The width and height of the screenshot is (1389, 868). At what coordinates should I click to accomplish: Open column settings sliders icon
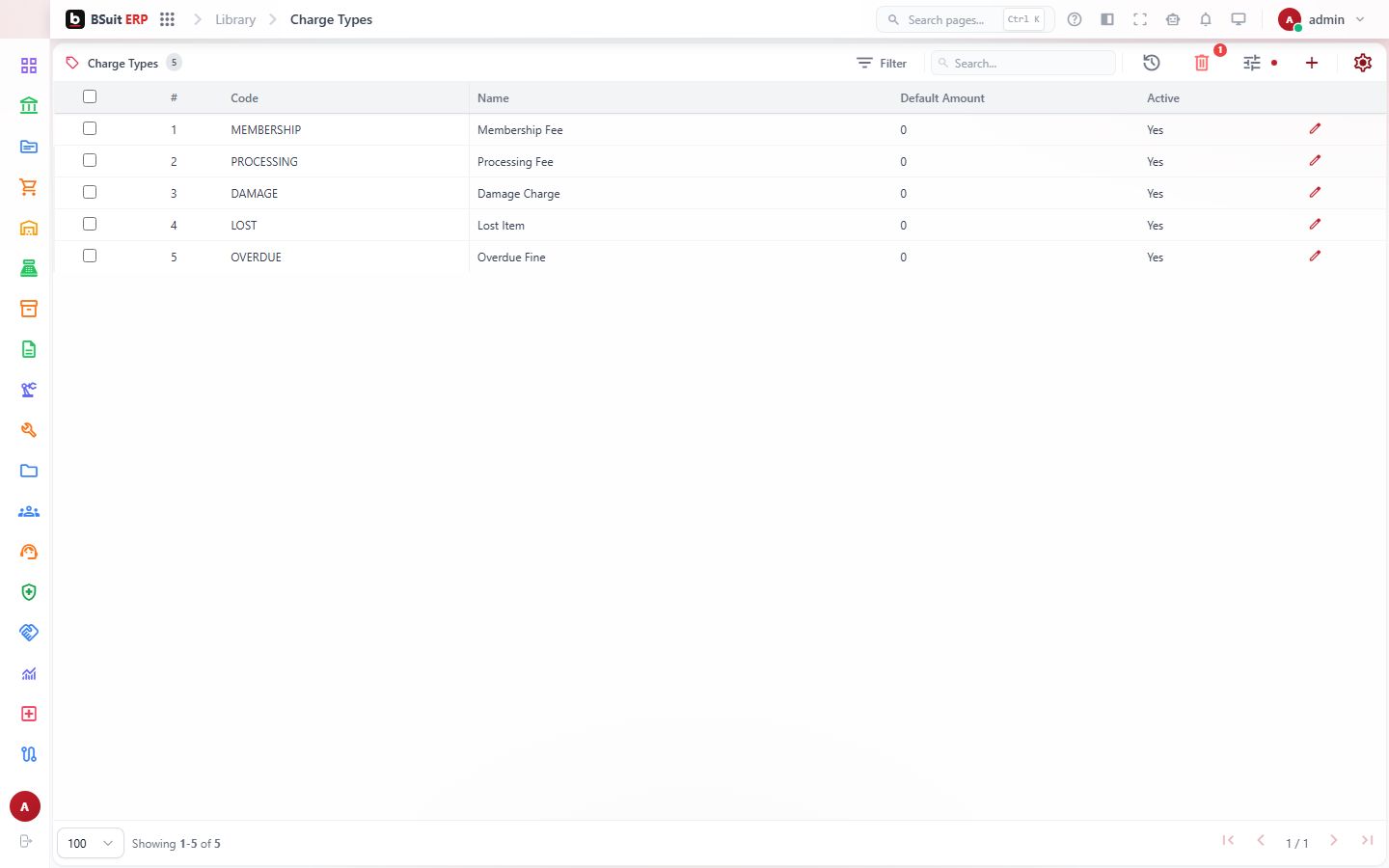[x=1252, y=63]
